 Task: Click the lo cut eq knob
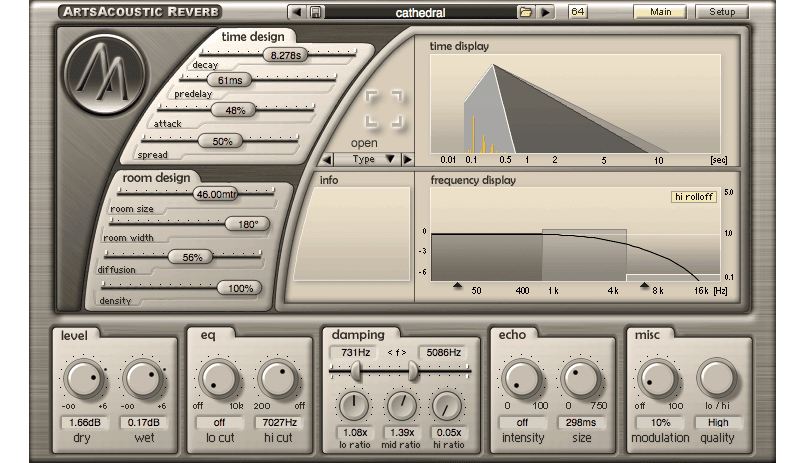[x=219, y=380]
